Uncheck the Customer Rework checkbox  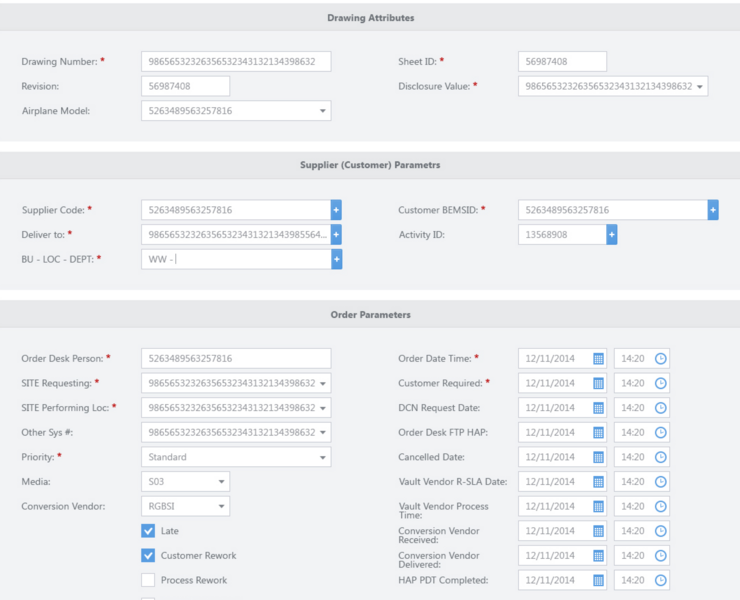pos(148,556)
